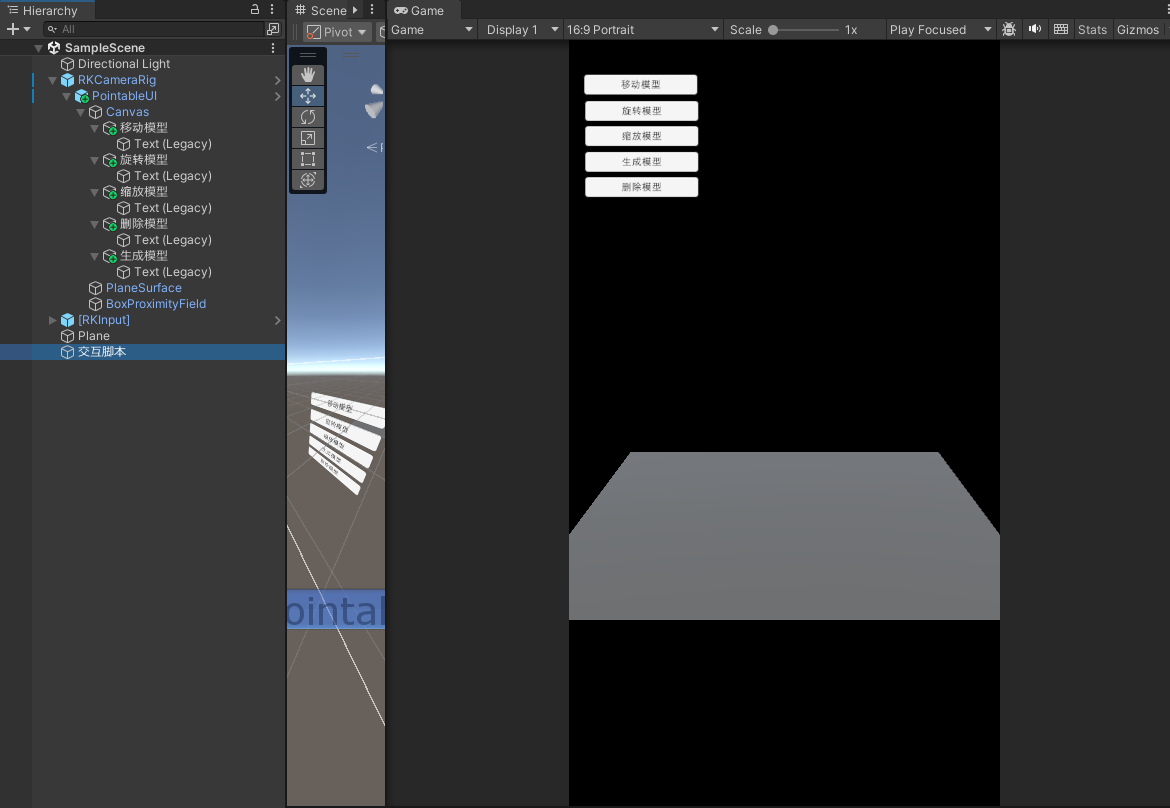Collapse the RKCameraRig object
Image resolution: width=1170 pixels, height=808 pixels.
[52, 80]
